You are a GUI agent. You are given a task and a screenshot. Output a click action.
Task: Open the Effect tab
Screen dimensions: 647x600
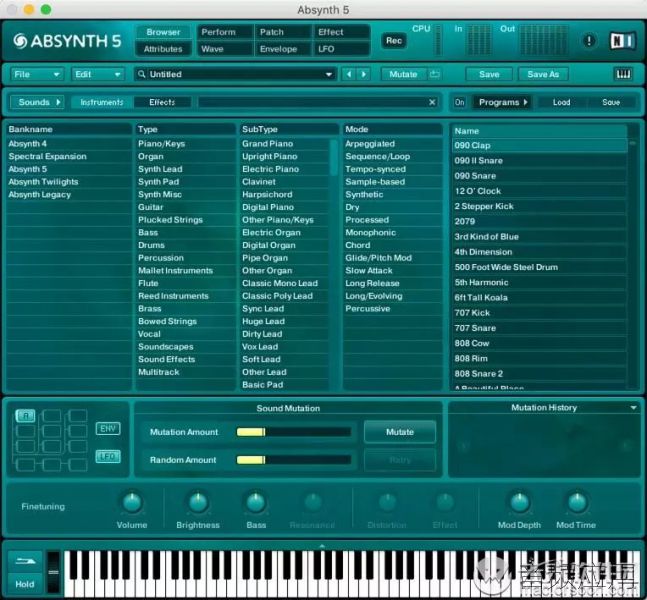pos(341,32)
